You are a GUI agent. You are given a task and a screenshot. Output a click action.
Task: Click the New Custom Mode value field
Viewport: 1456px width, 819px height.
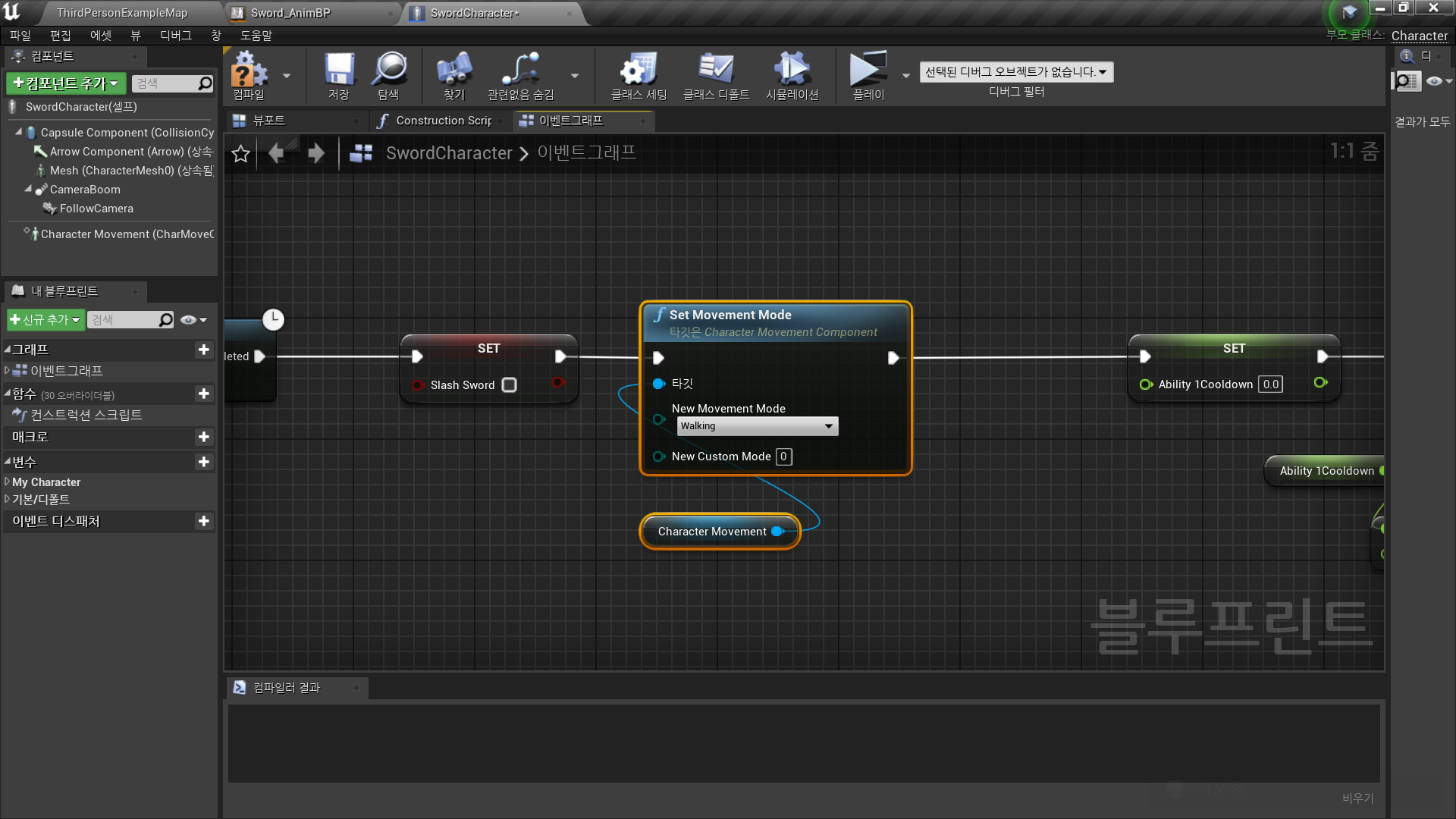(783, 457)
